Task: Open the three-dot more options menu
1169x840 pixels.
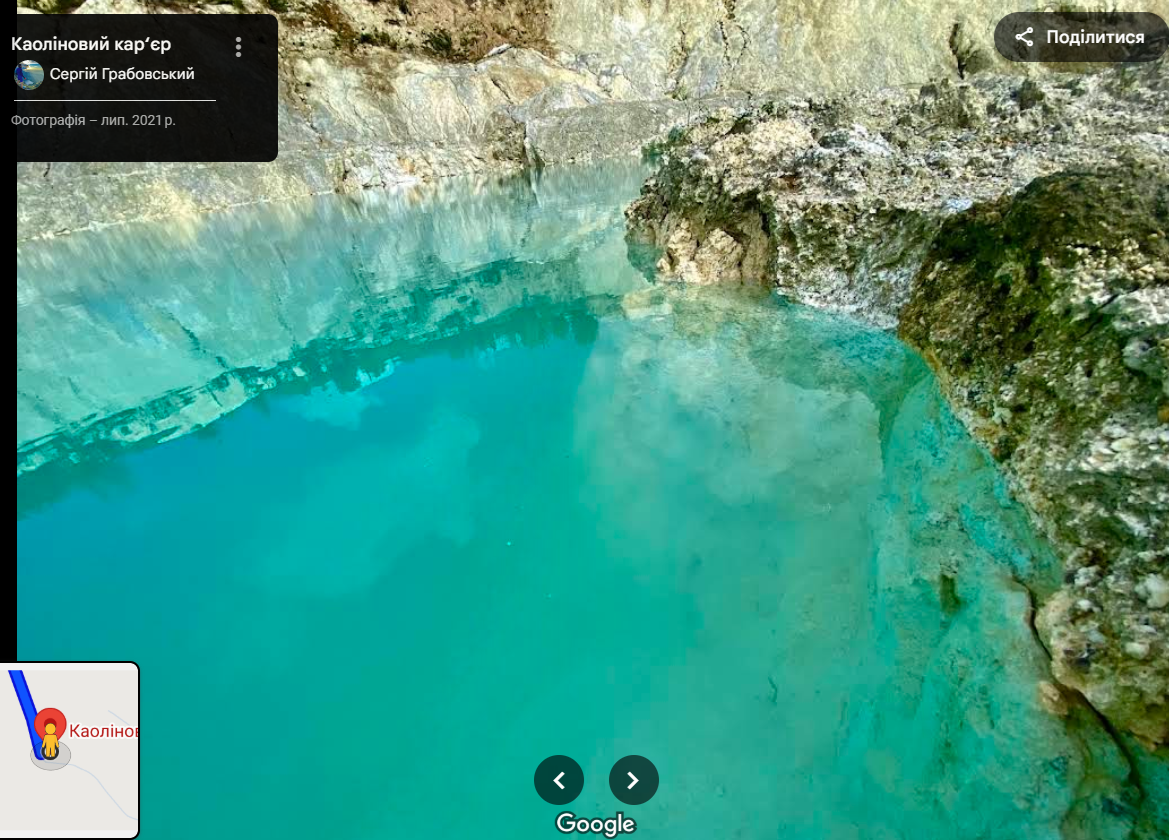Action: 238,47
